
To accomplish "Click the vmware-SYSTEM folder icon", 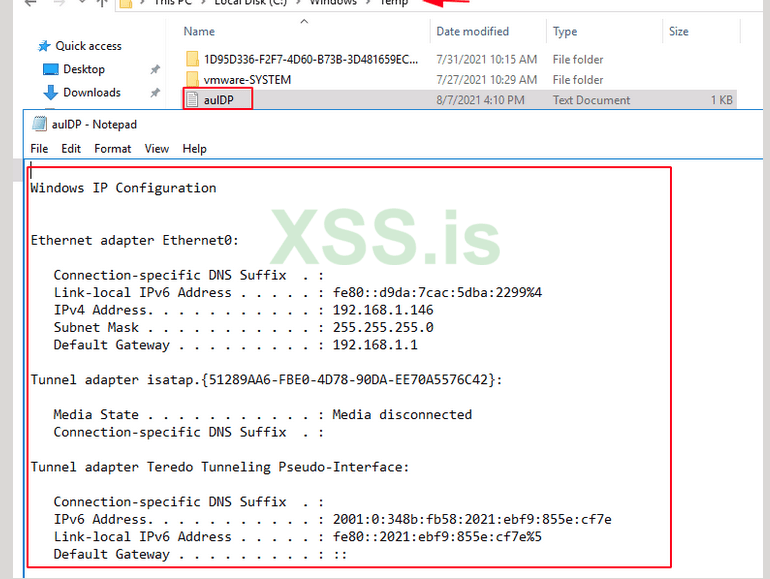I will click(x=192, y=79).
